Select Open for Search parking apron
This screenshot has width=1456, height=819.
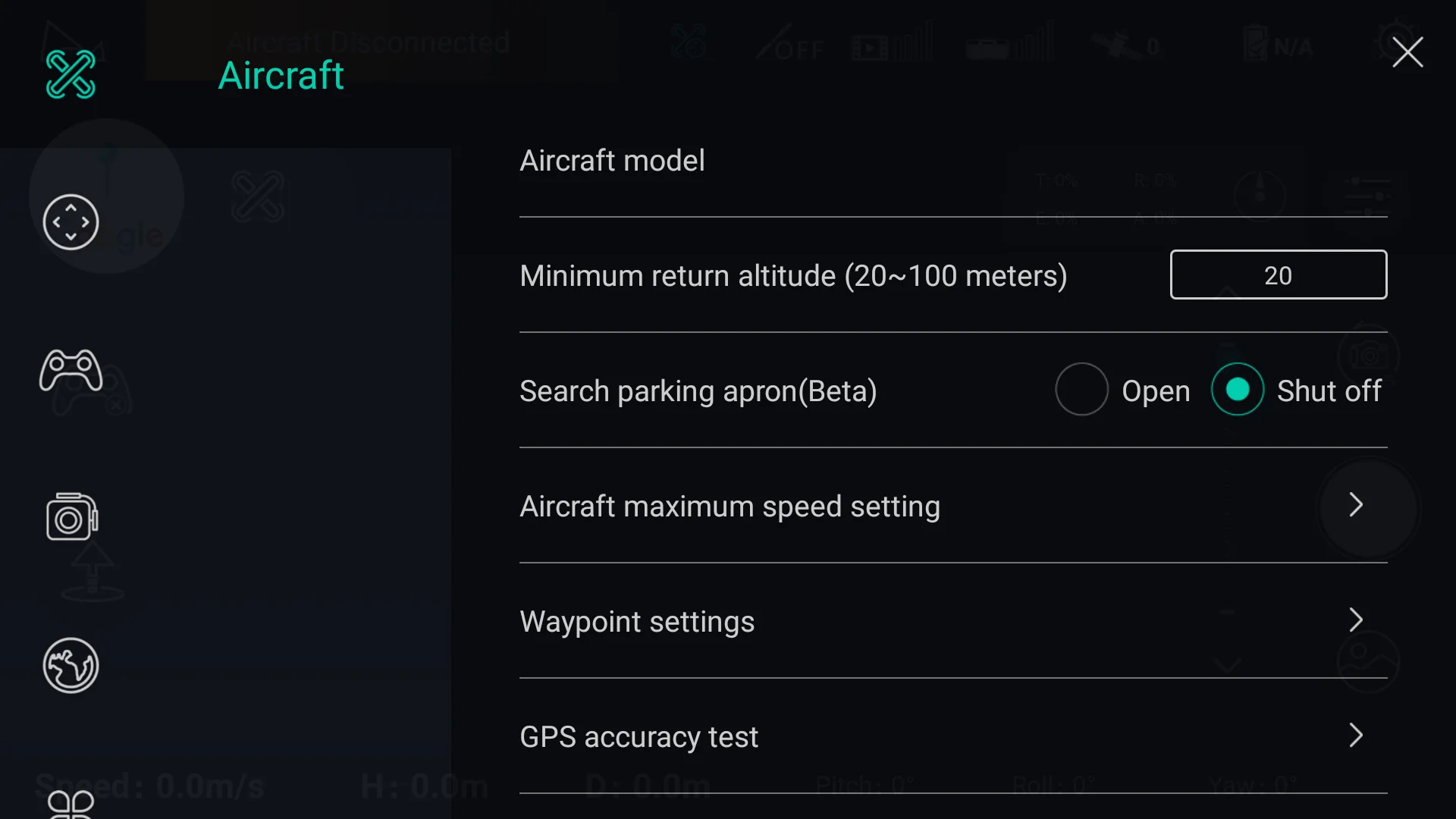pyautogui.click(x=1082, y=390)
